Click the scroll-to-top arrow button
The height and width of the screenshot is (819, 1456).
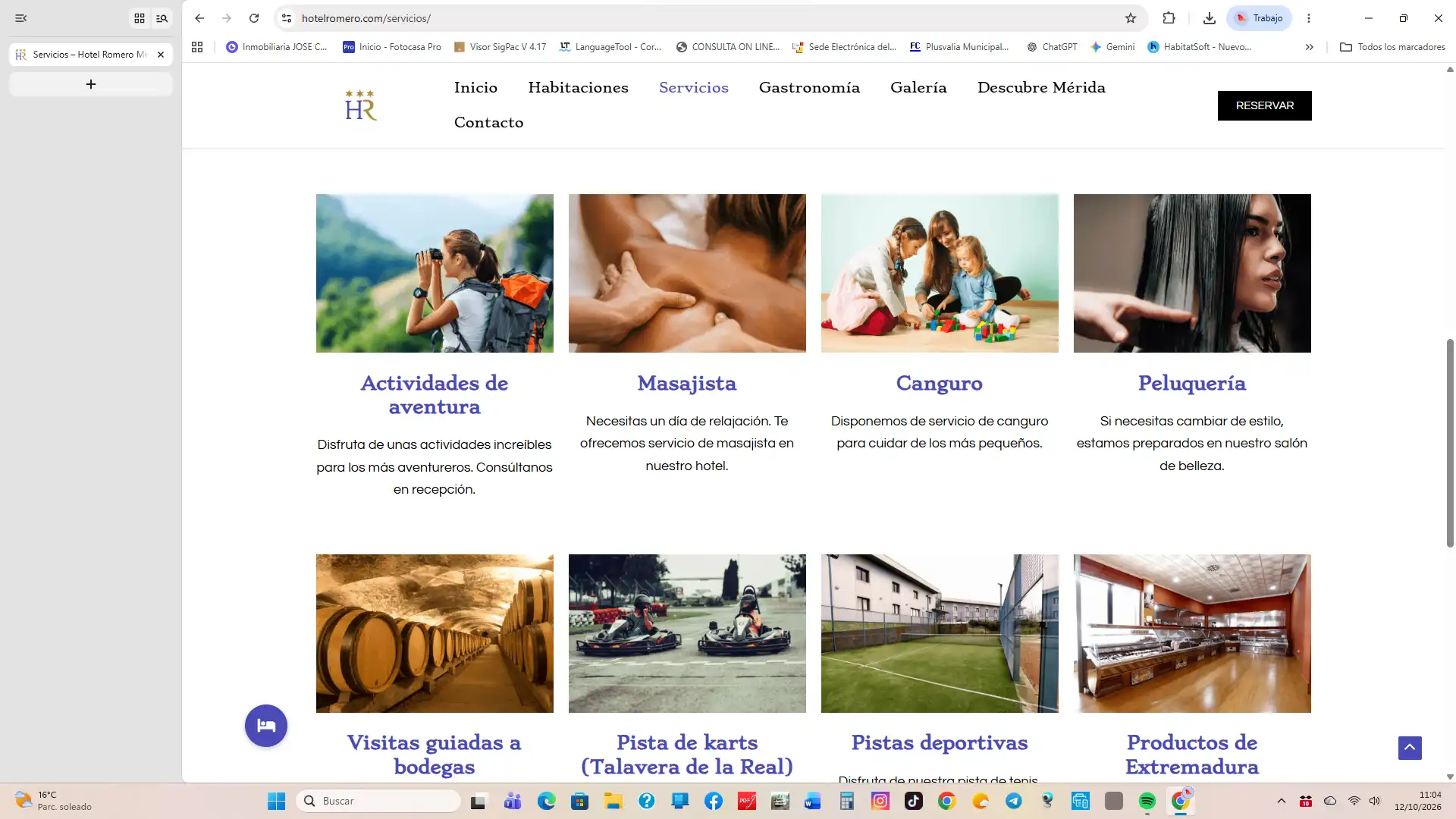click(x=1410, y=748)
